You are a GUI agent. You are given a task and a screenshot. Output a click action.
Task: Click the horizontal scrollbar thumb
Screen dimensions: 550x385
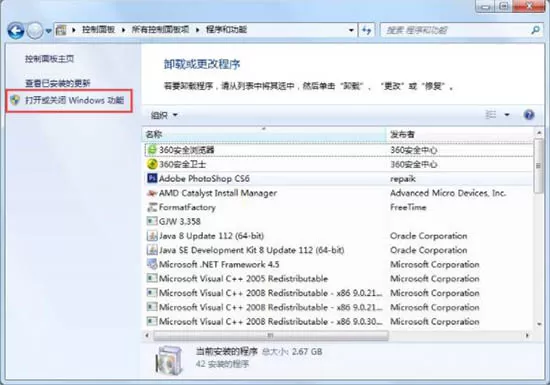coord(271,336)
